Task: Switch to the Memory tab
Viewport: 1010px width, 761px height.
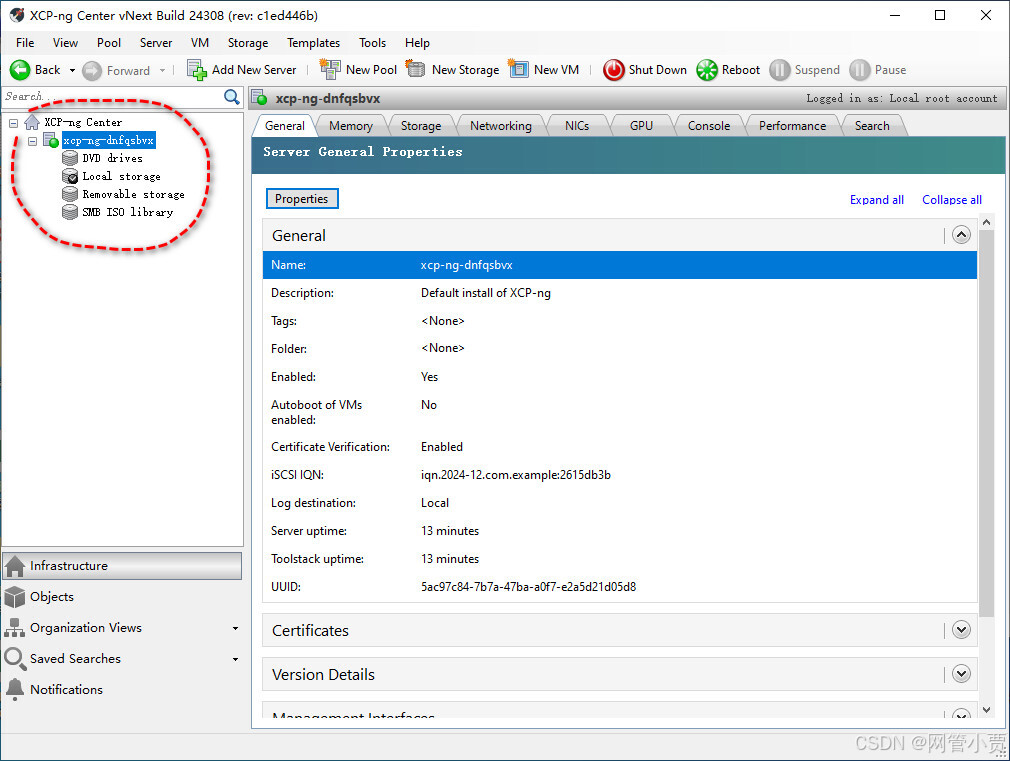Action: (351, 126)
